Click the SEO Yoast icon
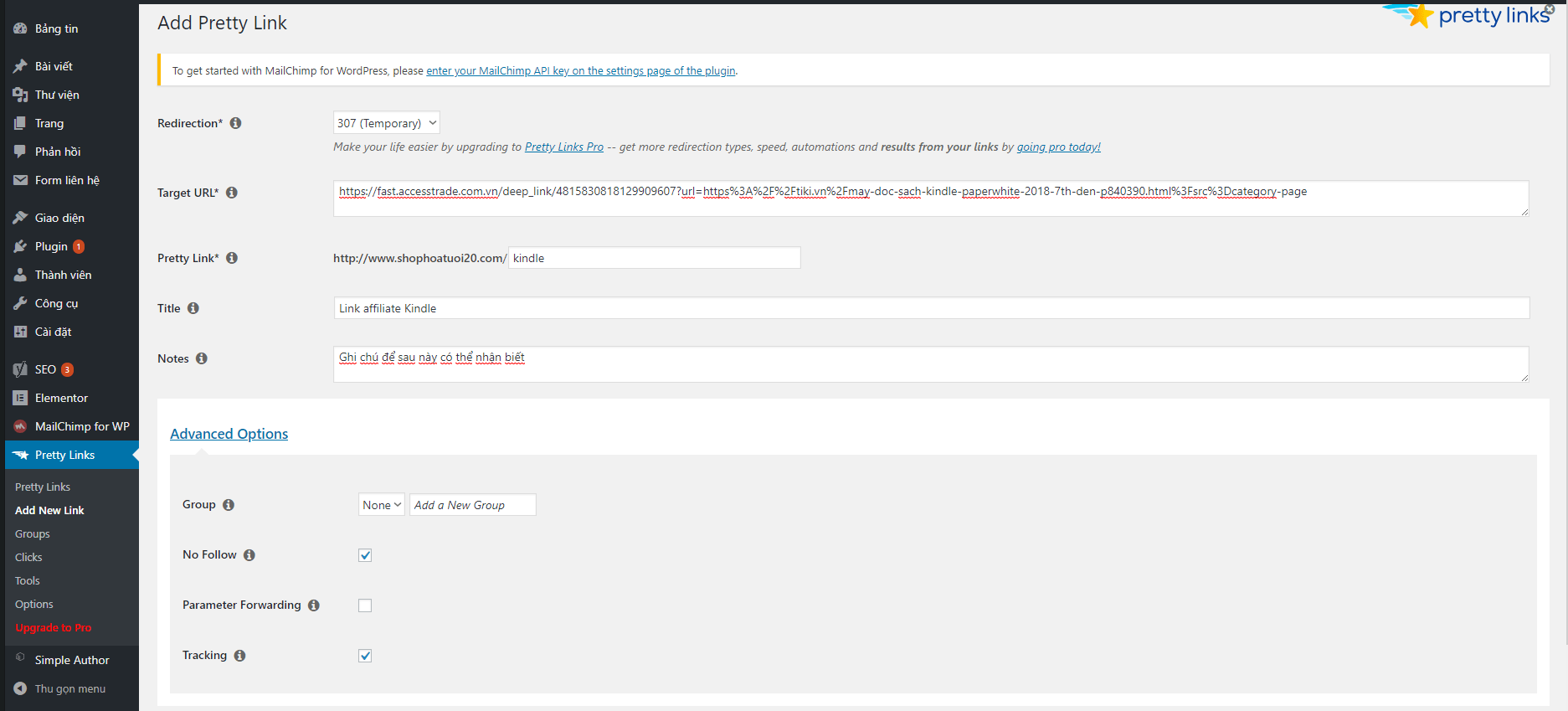1568x711 pixels. point(20,369)
